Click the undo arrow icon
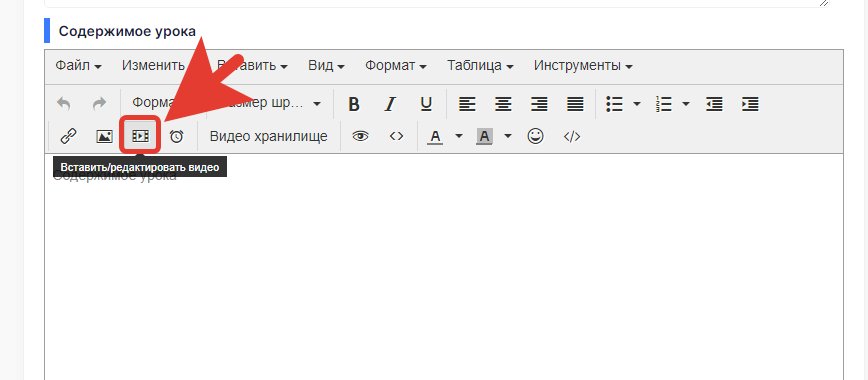The image size is (868, 380). coord(64,104)
